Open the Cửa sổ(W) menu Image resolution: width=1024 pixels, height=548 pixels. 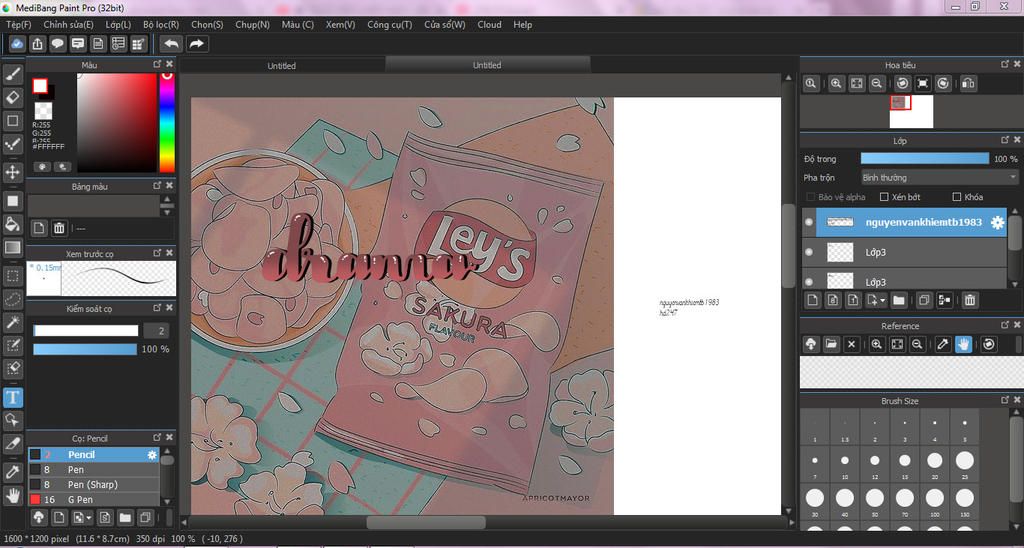(x=445, y=25)
